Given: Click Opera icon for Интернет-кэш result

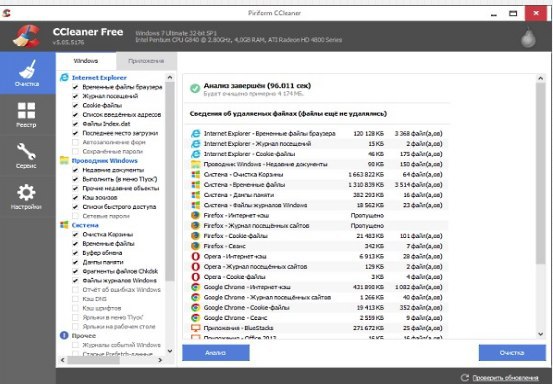Looking at the screenshot, I should (x=195, y=256).
